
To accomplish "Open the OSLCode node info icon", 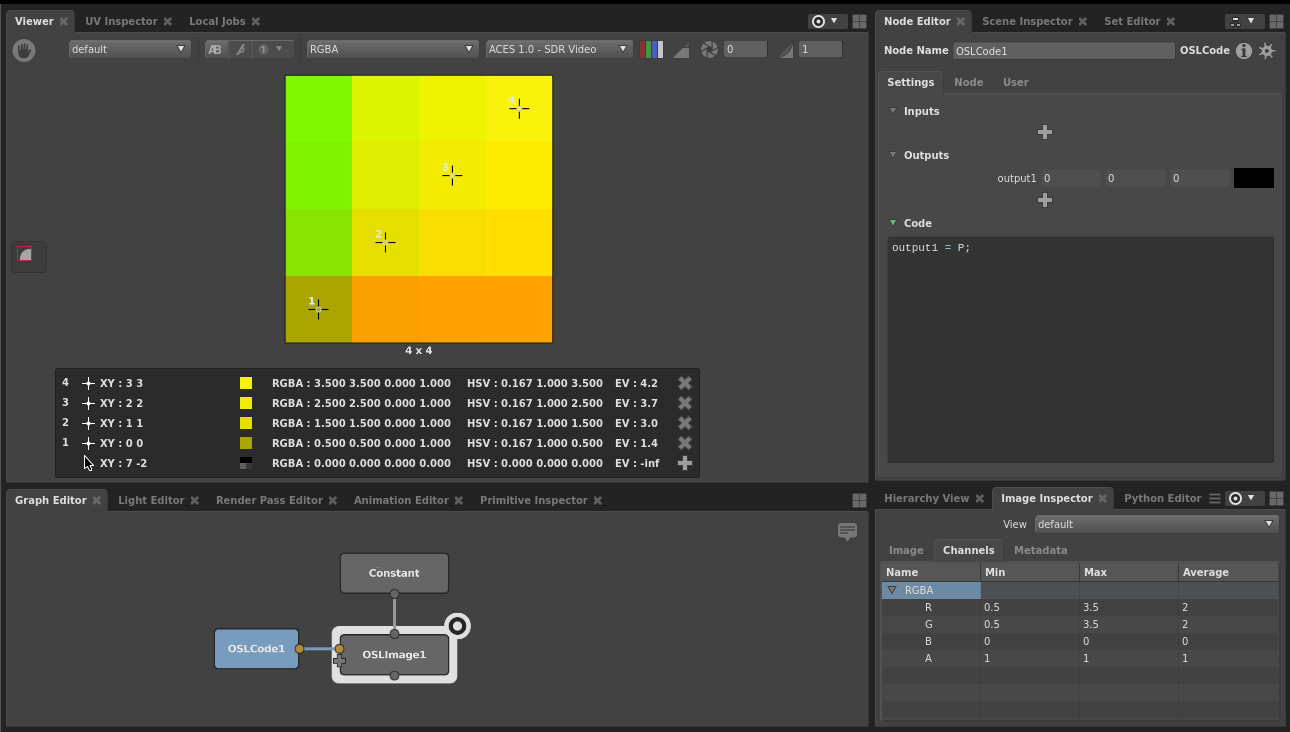I will point(1244,50).
